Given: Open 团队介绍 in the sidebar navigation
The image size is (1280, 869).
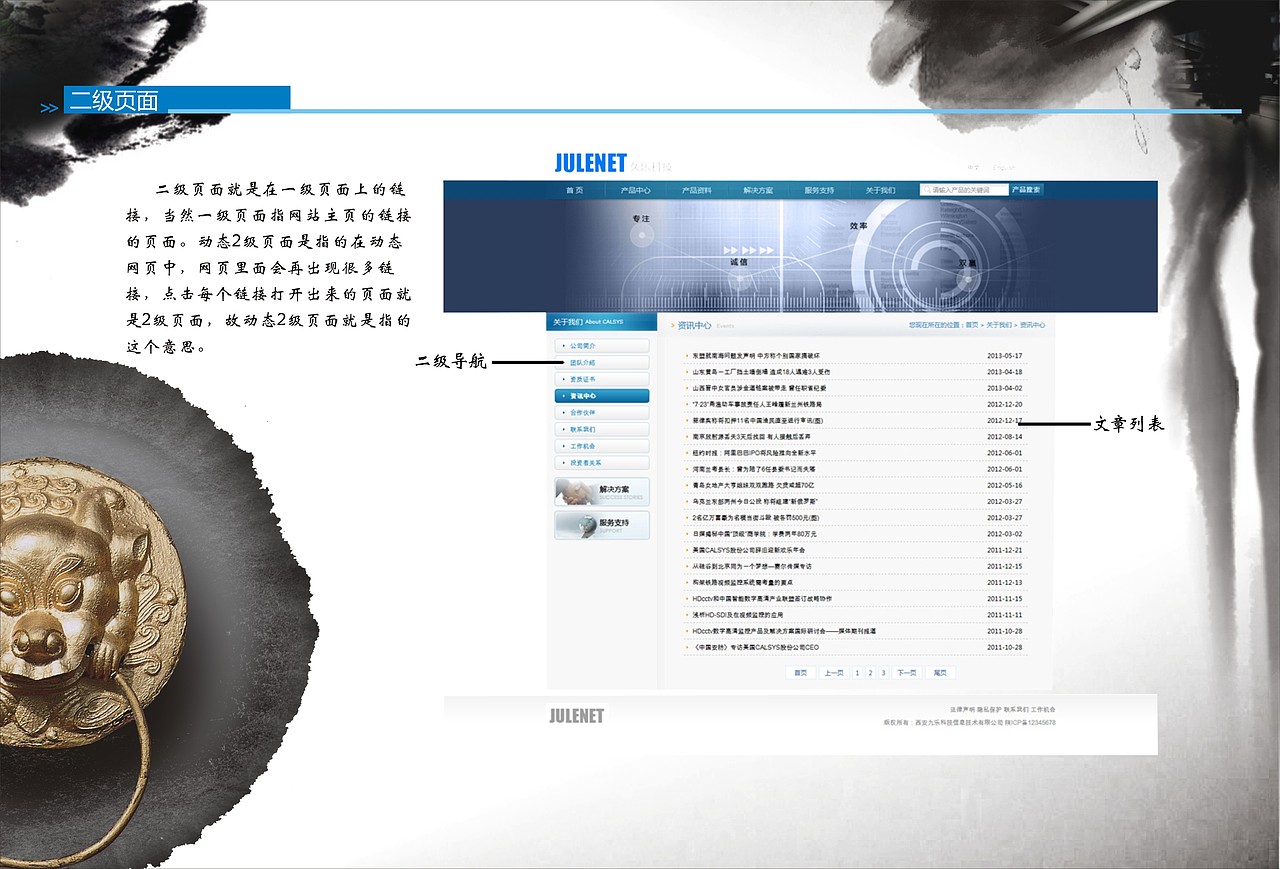Looking at the screenshot, I should [x=601, y=362].
